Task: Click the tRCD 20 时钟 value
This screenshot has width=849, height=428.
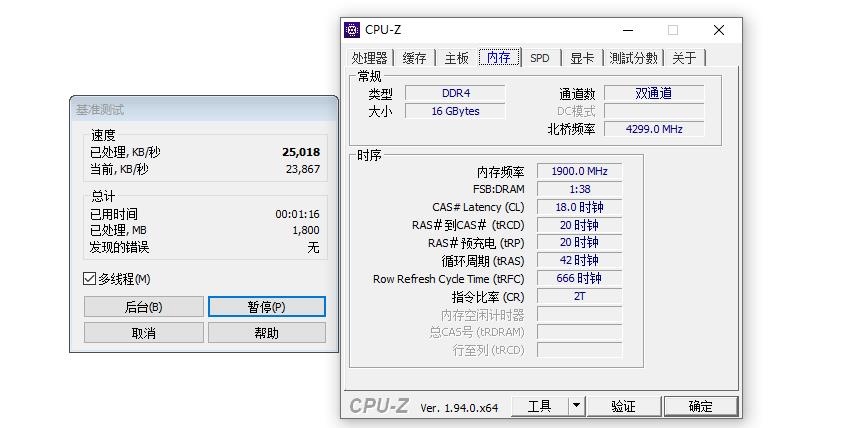Action: click(x=579, y=225)
